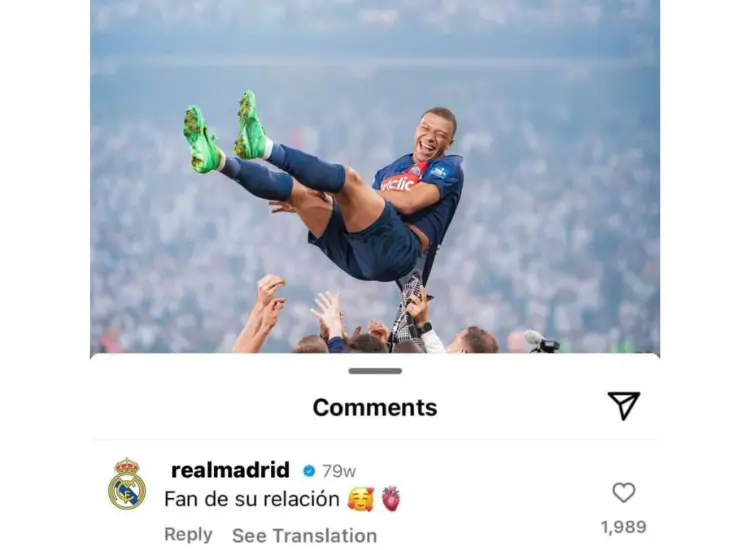The height and width of the screenshot is (550, 750).
Task: Click the camera microphone in the photo
Action: (541, 341)
